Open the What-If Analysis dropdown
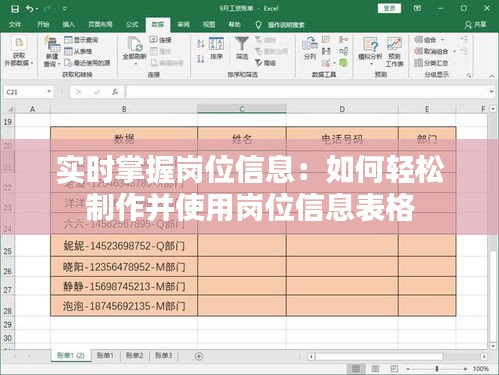This screenshot has width=499, height=375. tap(370, 50)
